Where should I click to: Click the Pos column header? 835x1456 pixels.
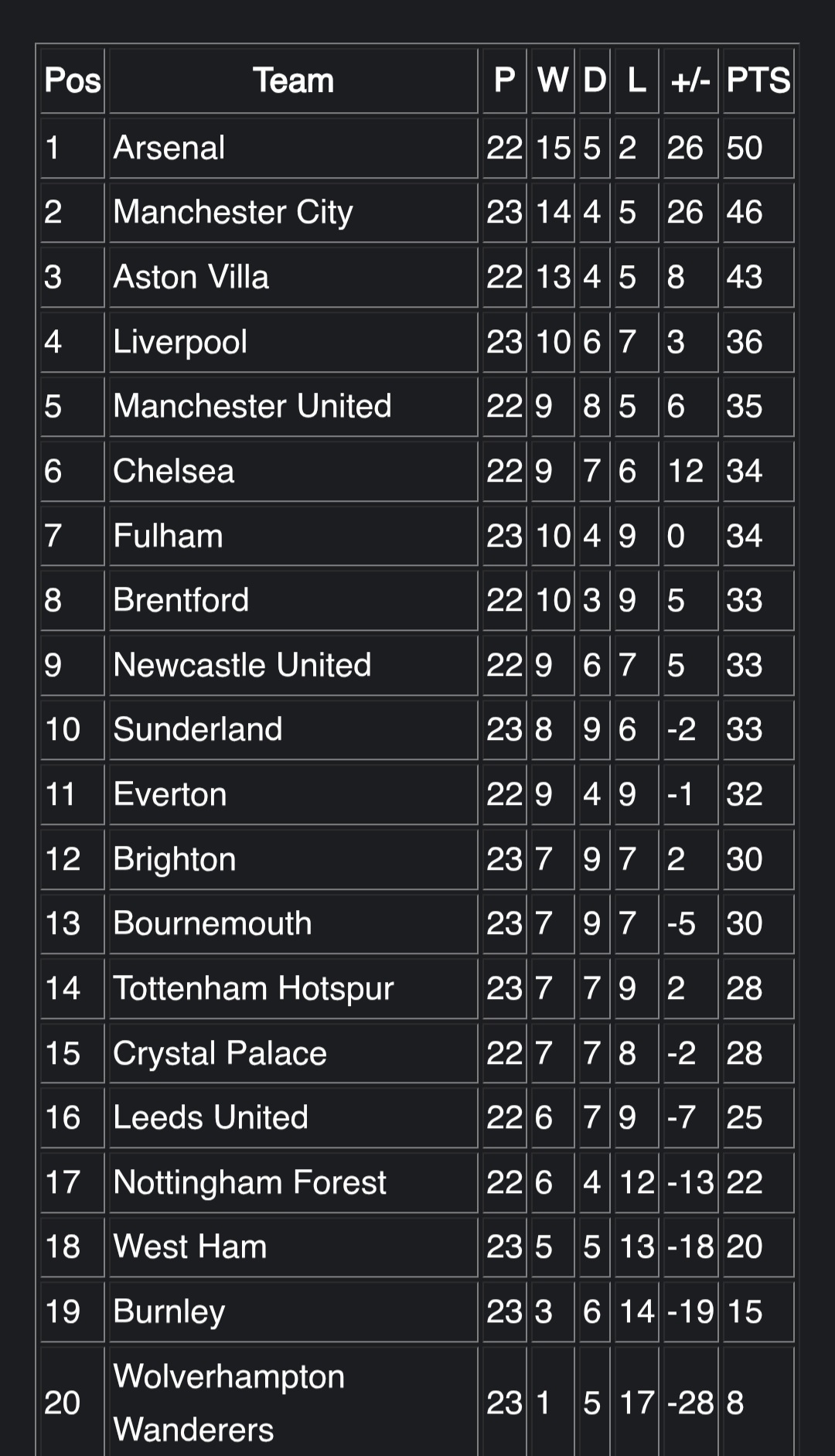pyautogui.click(x=73, y=80)
